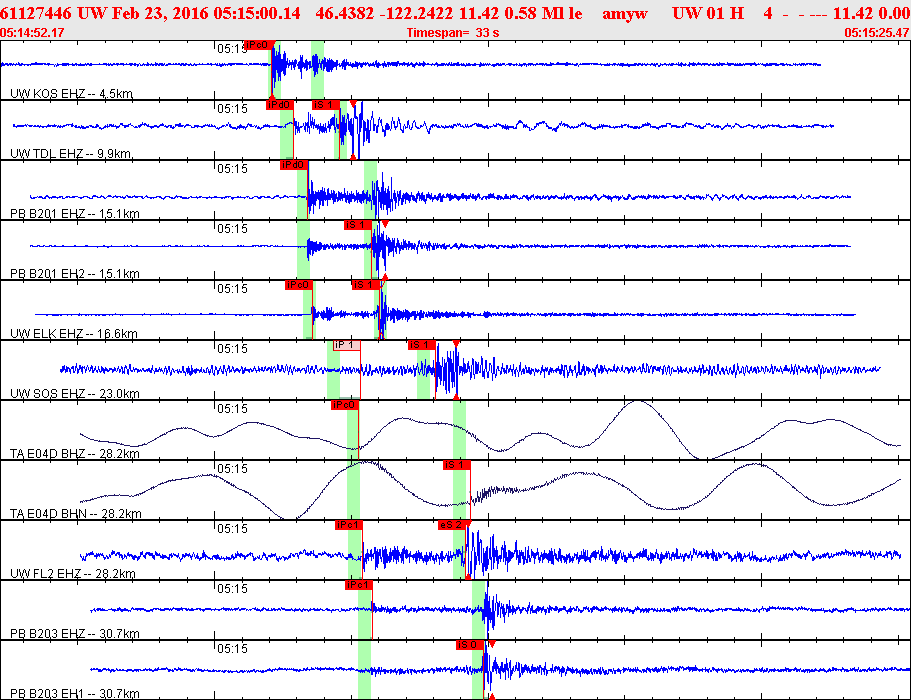The image size is (911, 700).
Task: Click the green predicted S band on PB B203 EHZ
Action: click(479, 610)
